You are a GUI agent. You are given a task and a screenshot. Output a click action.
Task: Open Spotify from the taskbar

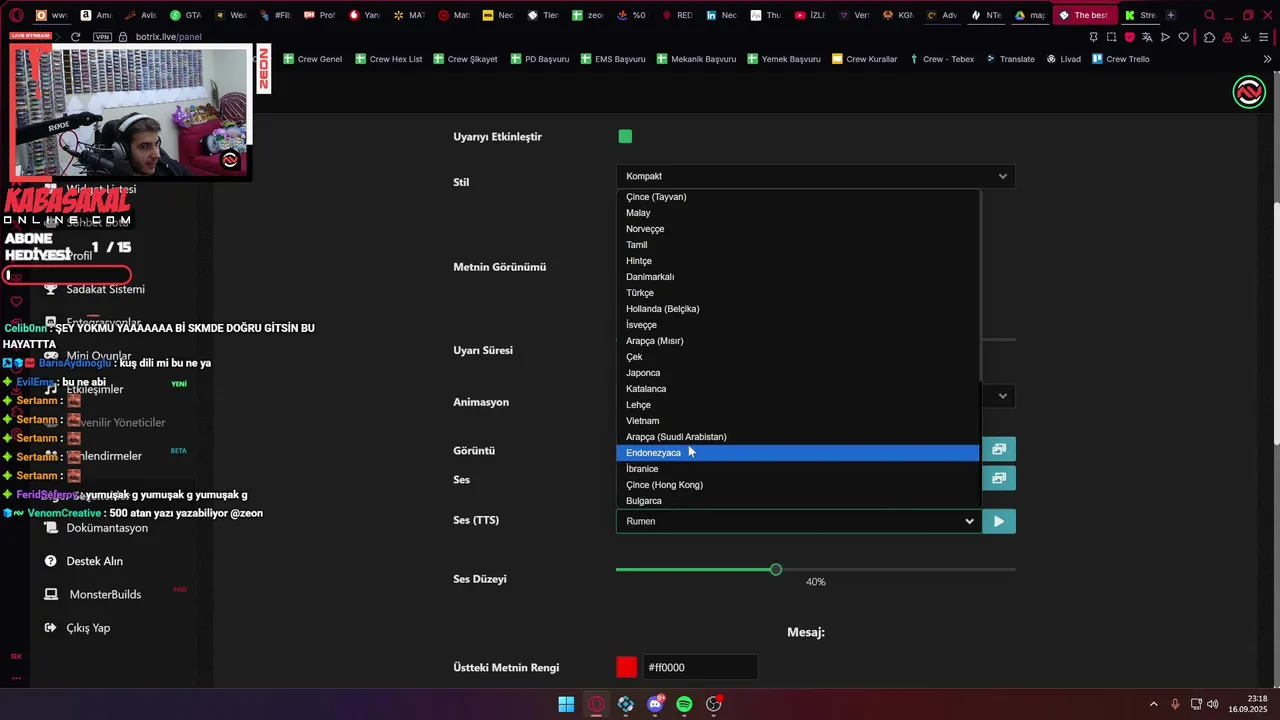(x=684, y=704)
